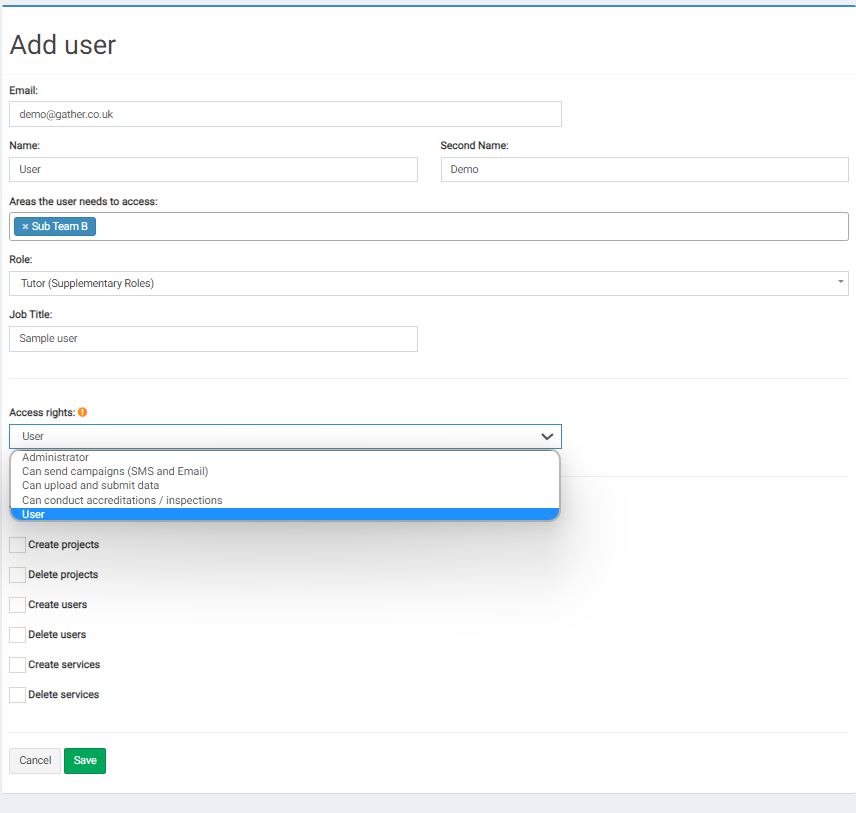Image resolution: width=856 pixels, height=813 pixels.
Task: Toggle the Delete users checkbox
Action: coord(17,634)
